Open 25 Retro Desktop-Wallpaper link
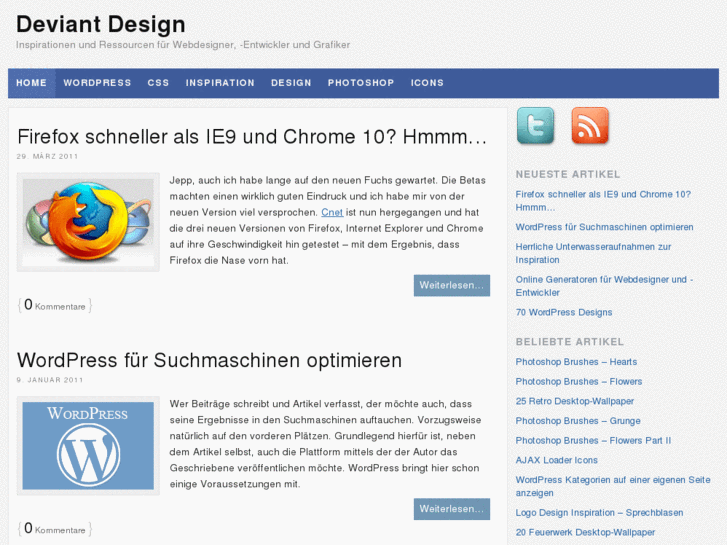Viewport: 727px width, 545px height. (x=575, y=401)
